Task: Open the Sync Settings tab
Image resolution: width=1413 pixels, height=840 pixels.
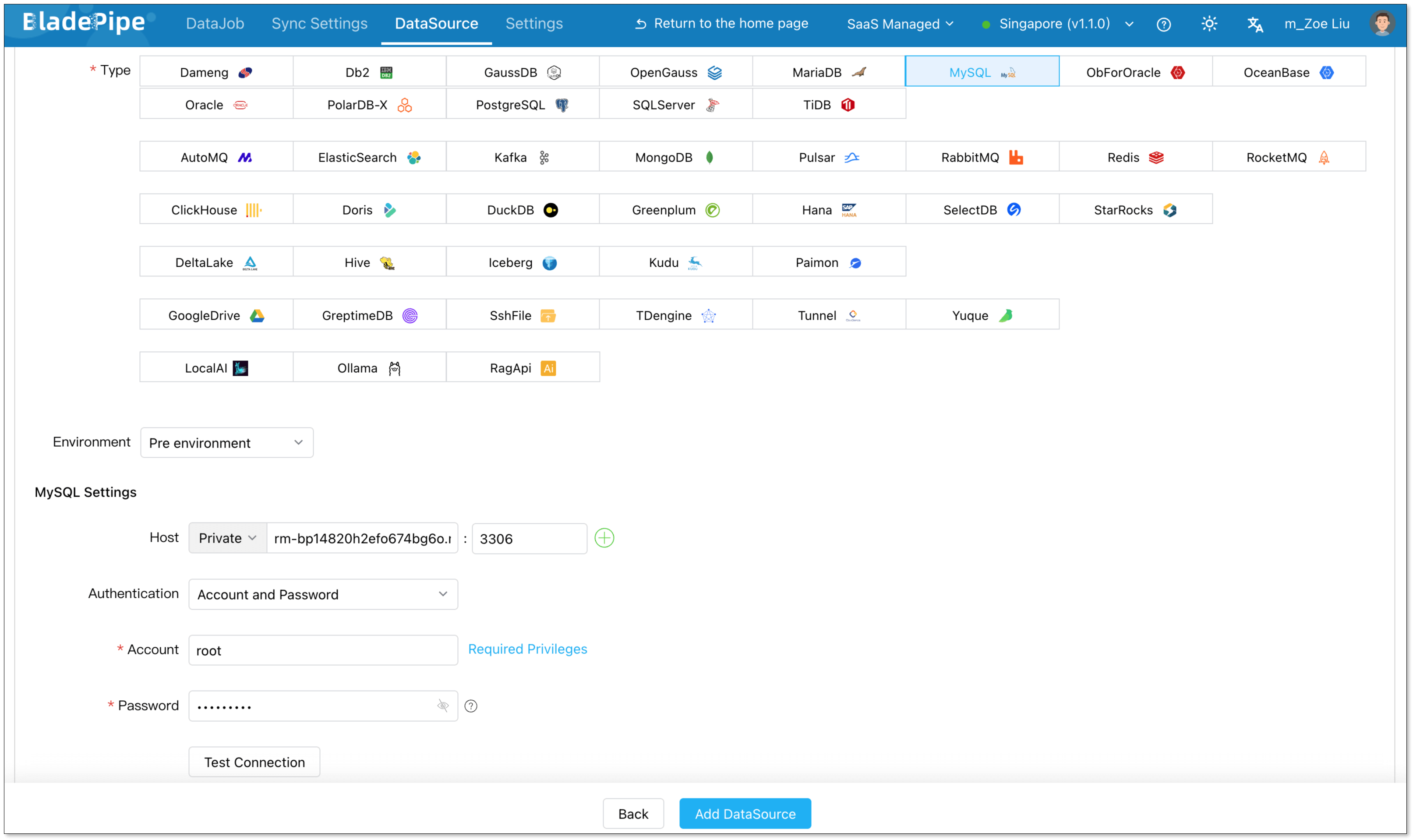Action: point(319,24)
